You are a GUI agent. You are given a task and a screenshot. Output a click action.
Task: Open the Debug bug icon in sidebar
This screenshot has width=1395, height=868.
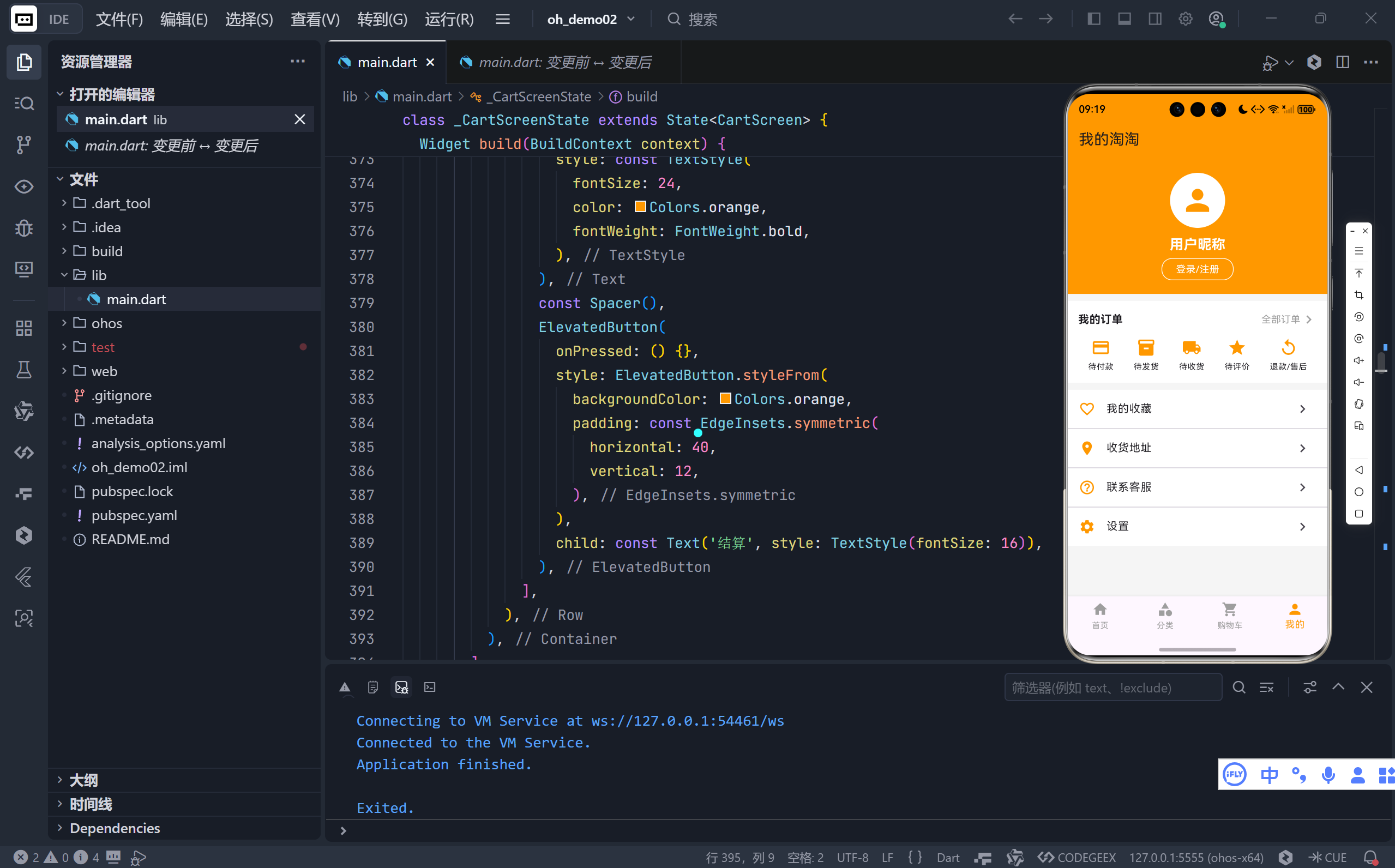click(23, 228)
